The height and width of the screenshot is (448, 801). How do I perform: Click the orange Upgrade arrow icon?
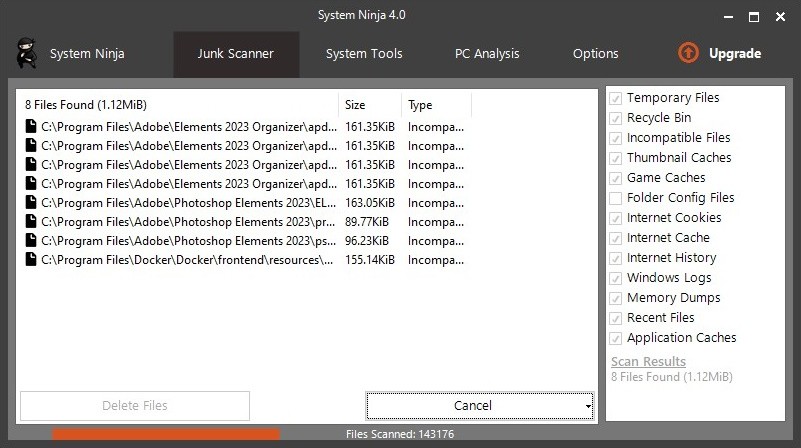pyautogui.click(x=688, y=53)
